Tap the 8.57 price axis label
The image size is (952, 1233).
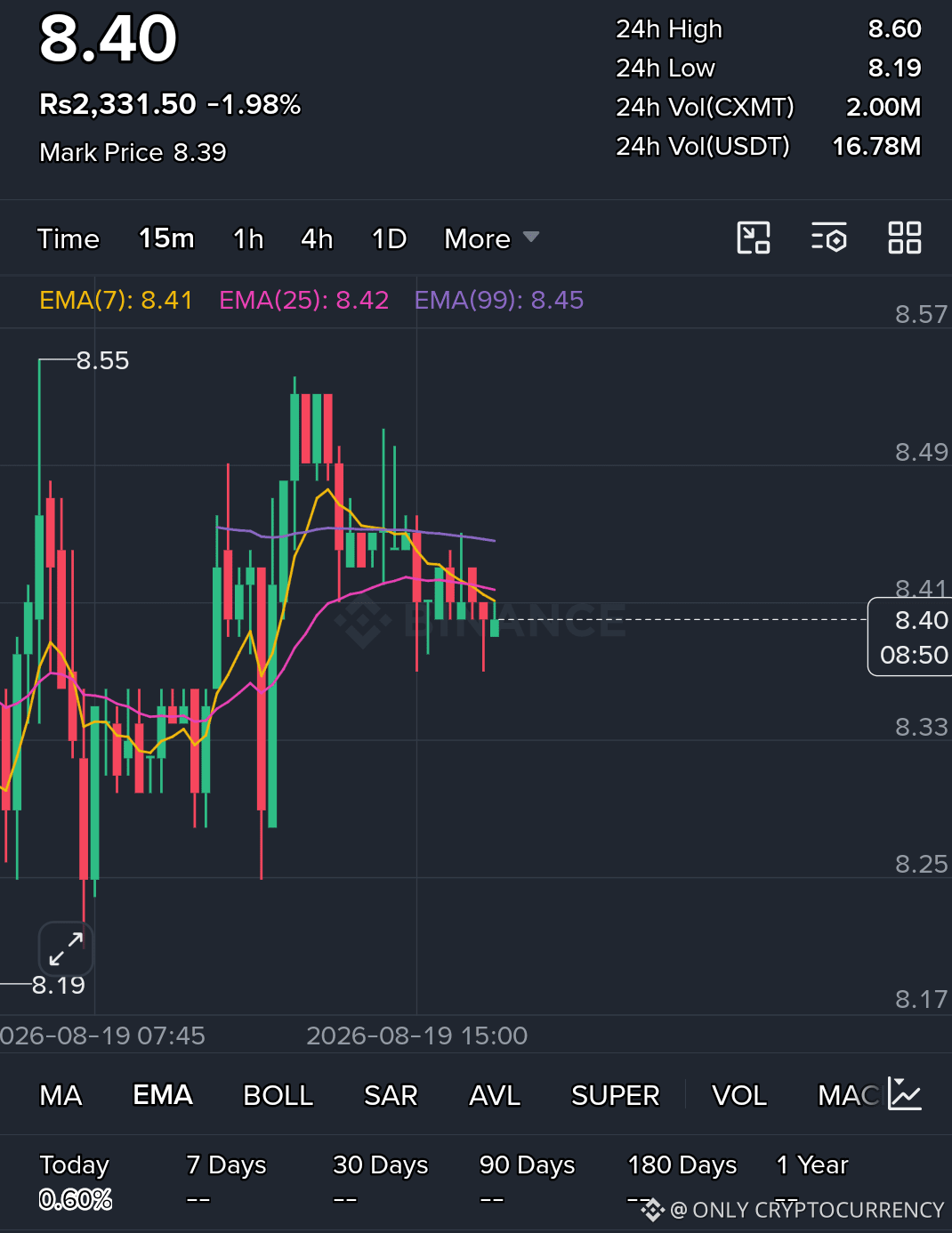pyautogui.click(x=922, y=314)
